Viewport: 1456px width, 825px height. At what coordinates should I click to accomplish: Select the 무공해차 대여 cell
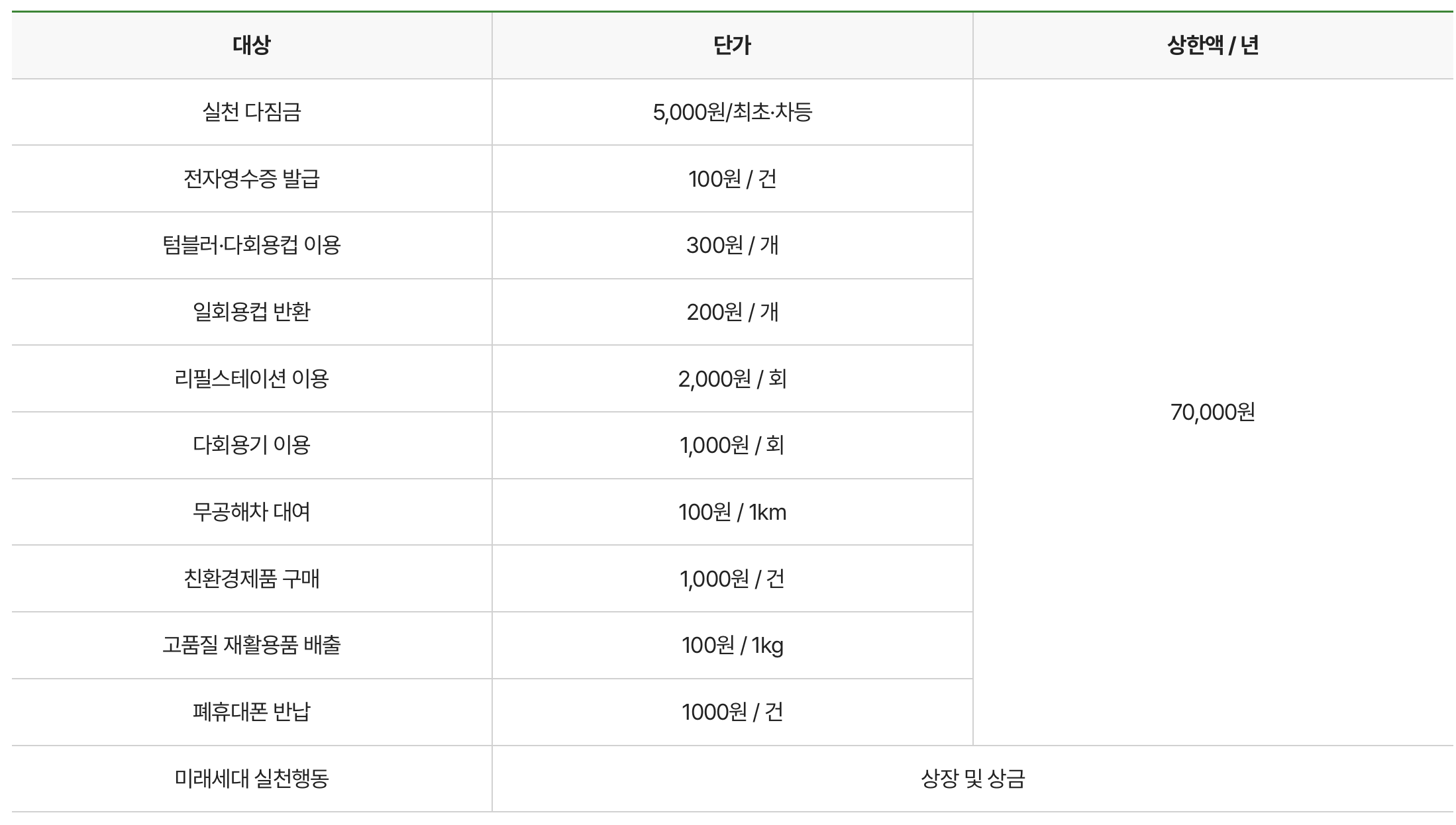[252, 512]
